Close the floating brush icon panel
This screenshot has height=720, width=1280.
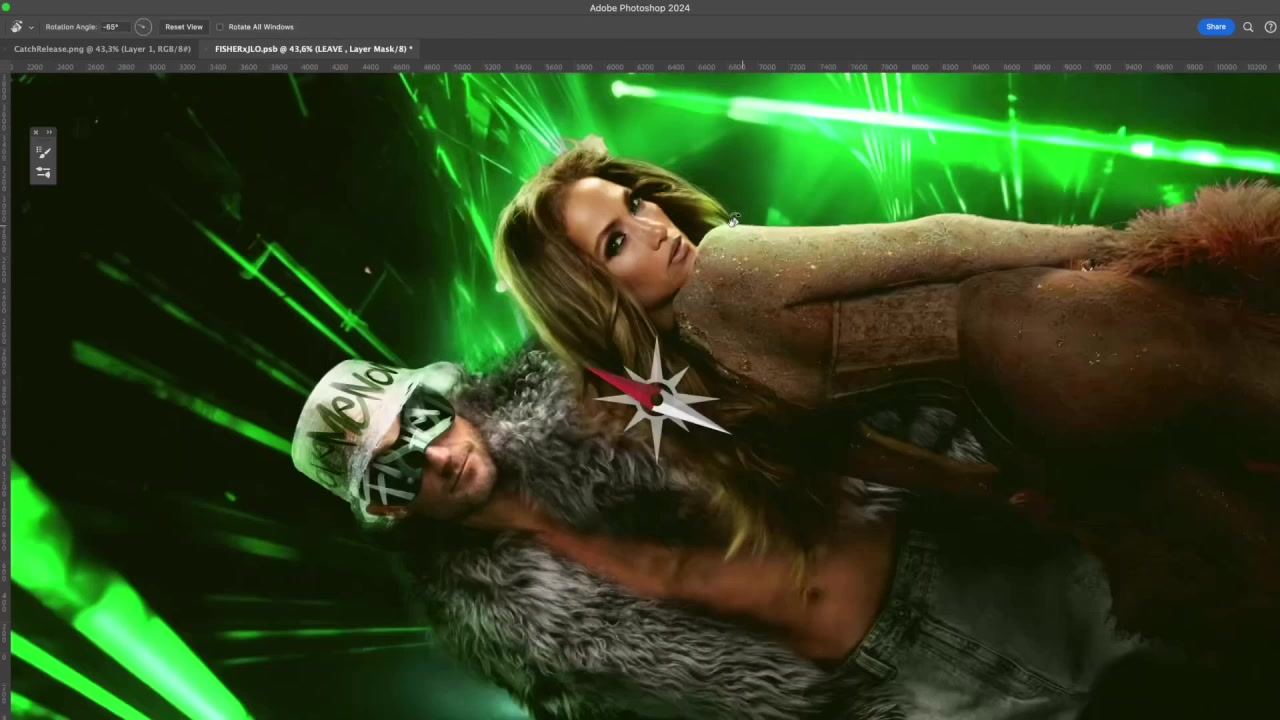[36, 132]
